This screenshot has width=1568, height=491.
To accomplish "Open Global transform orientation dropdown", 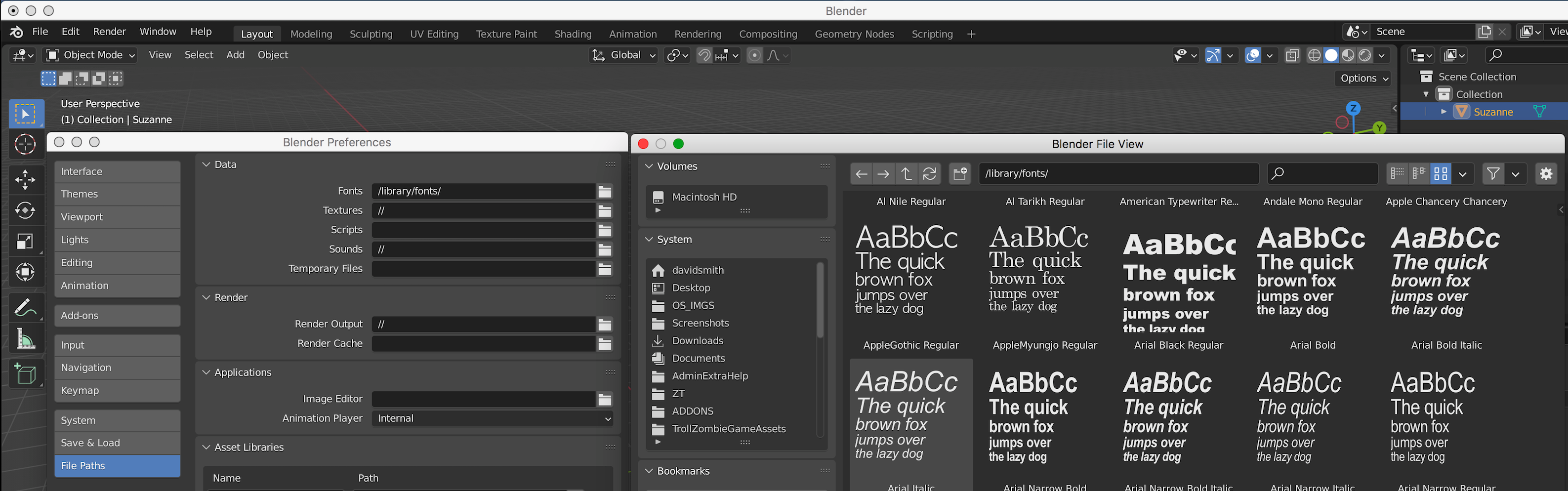I will [x=623, y=55].
